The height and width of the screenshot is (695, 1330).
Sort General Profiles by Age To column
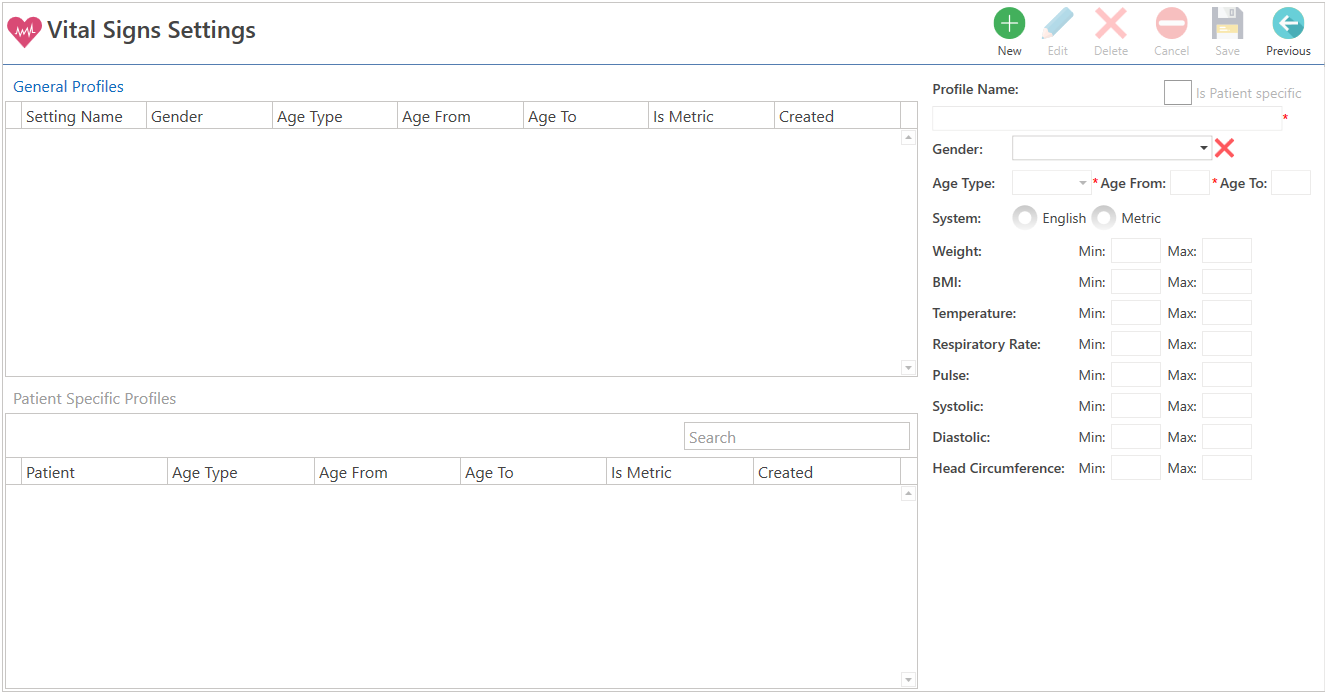[x=586, y=116]
